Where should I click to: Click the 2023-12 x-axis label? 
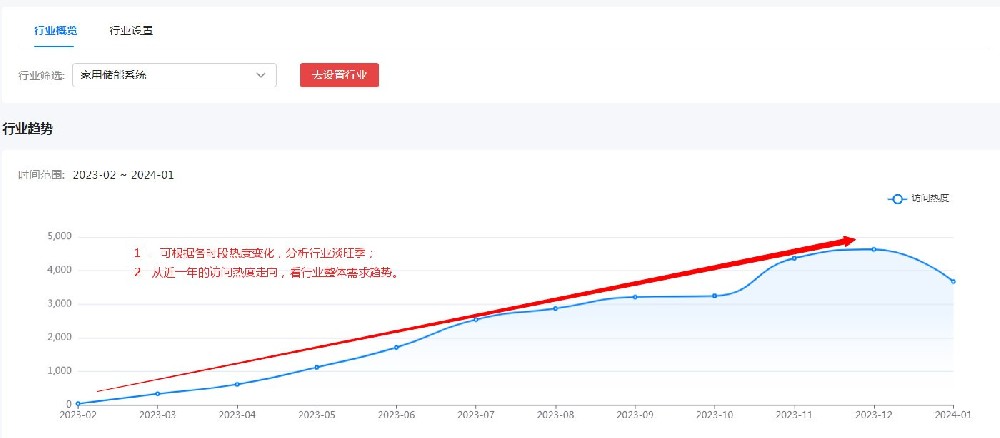click(874, 414)
